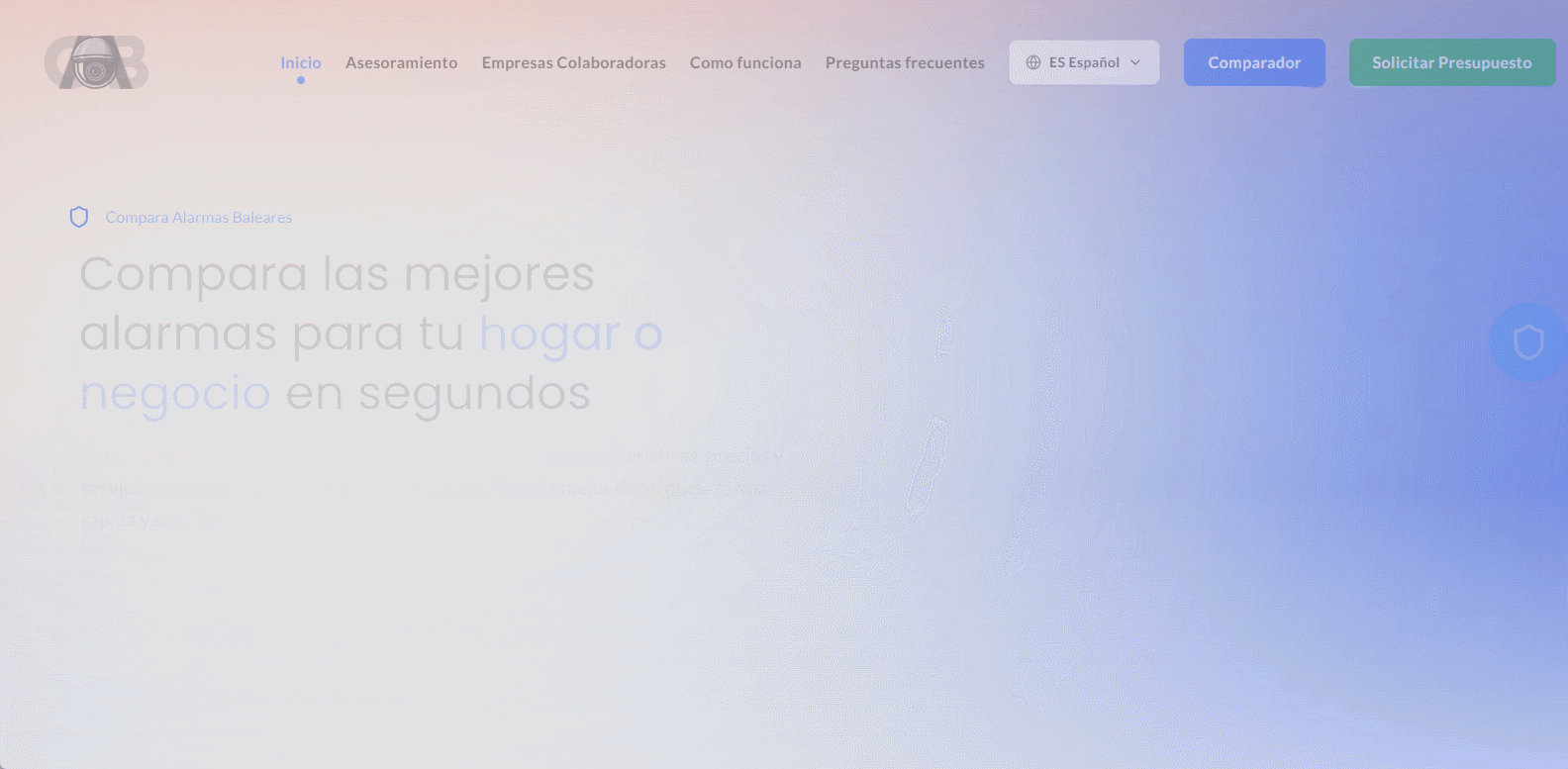Click the CAB camera logo
Screen dimensions: 1568x769
pos(96,62)
